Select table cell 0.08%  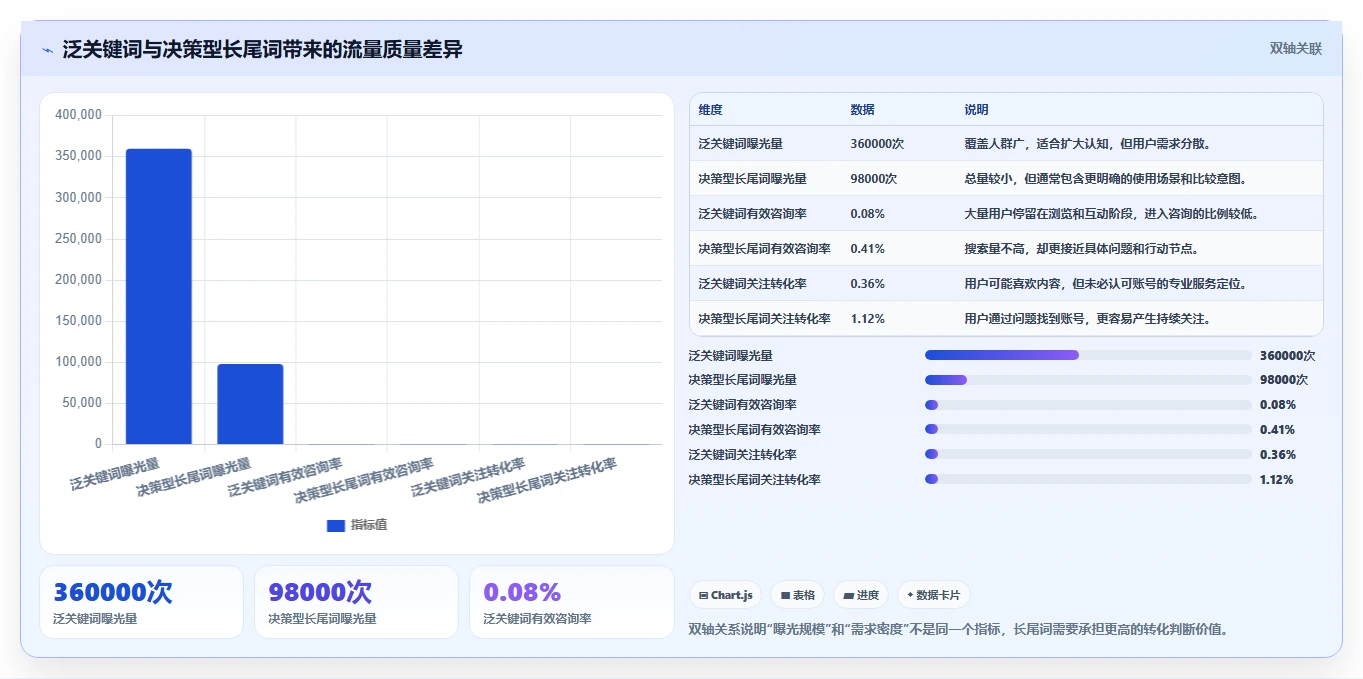click(867, 214)
